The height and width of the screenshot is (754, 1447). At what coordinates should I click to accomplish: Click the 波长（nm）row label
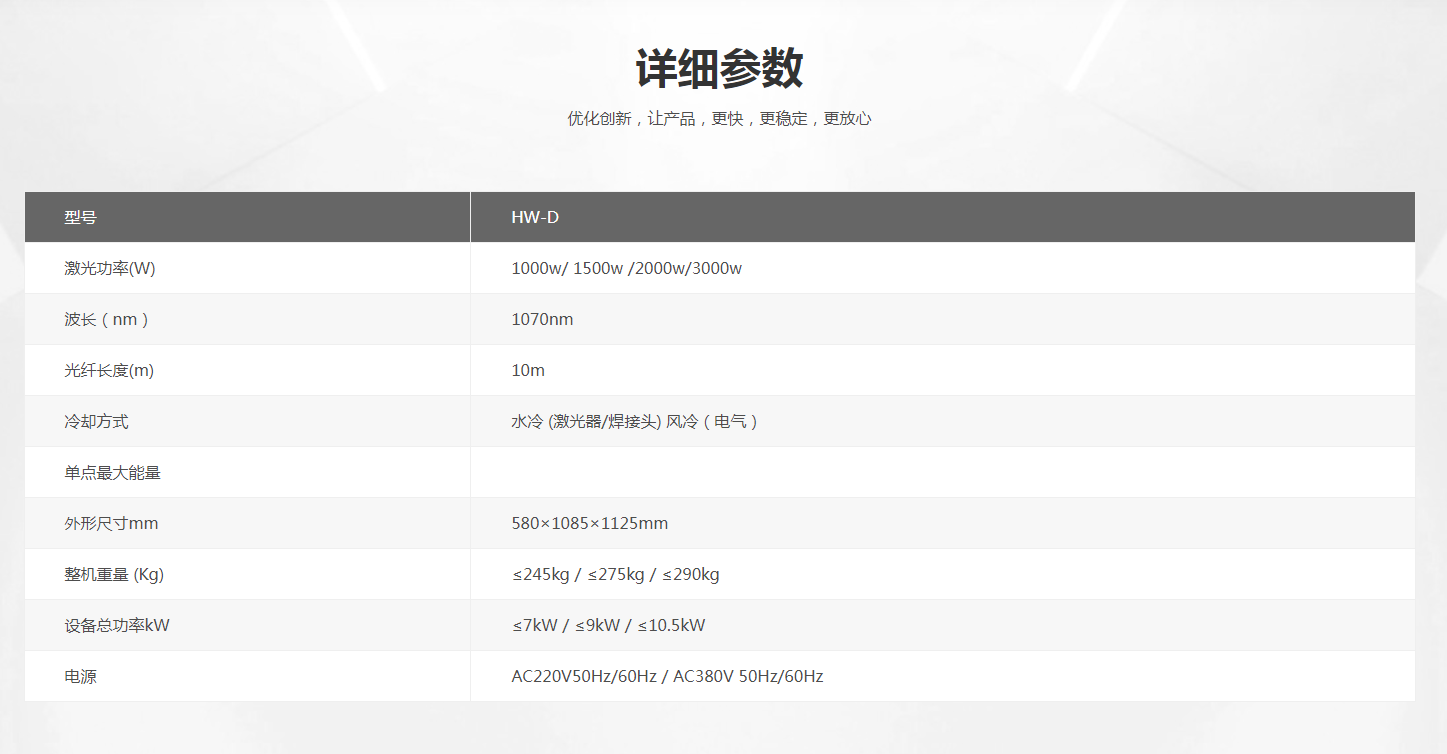(107, 319)
